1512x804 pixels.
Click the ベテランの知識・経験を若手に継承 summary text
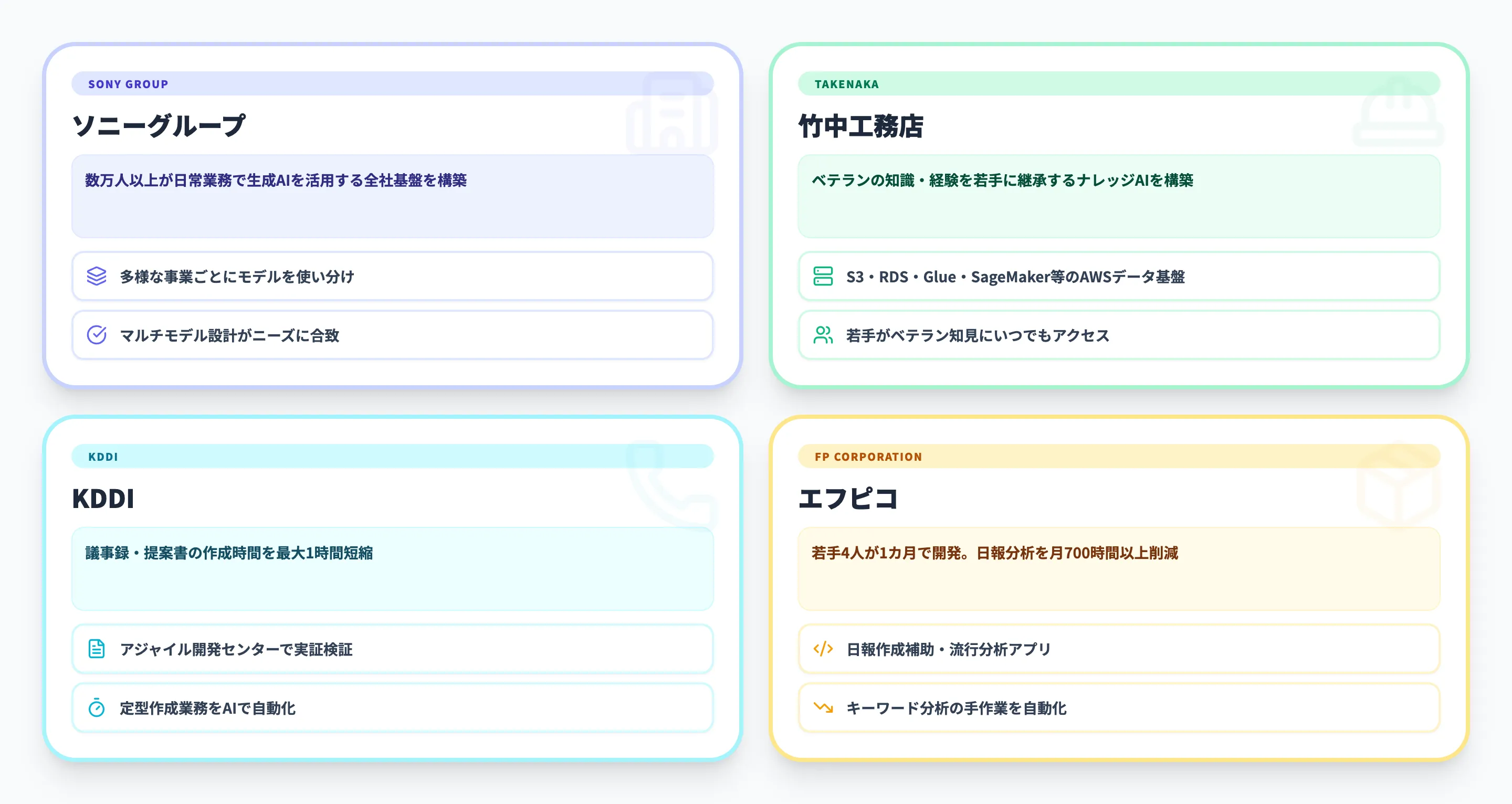[x=1003, y=180]
